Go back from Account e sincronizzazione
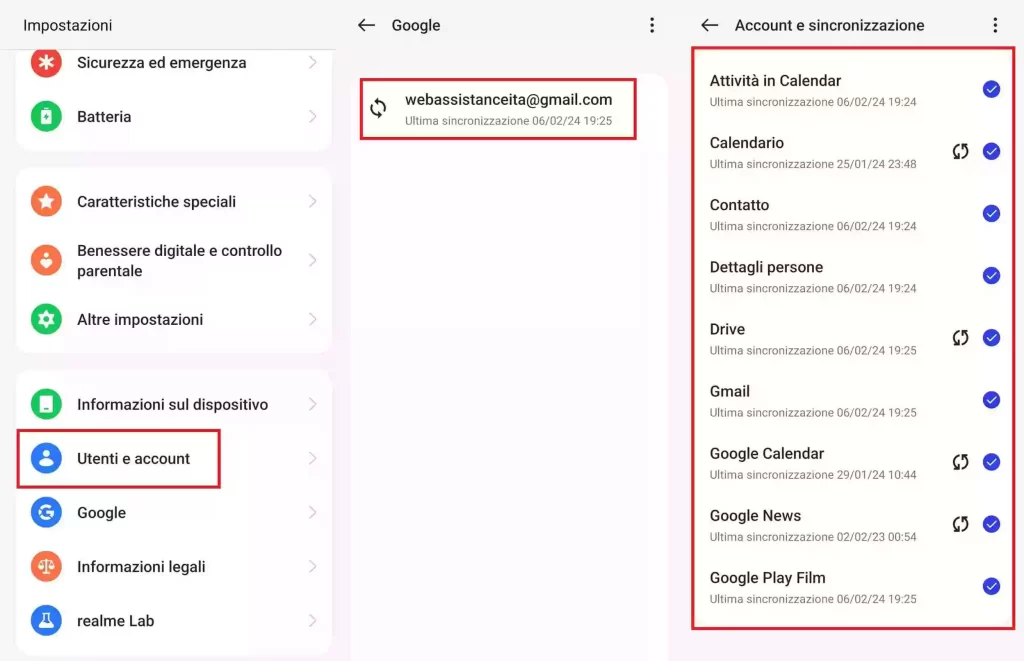 coord(709,25)
